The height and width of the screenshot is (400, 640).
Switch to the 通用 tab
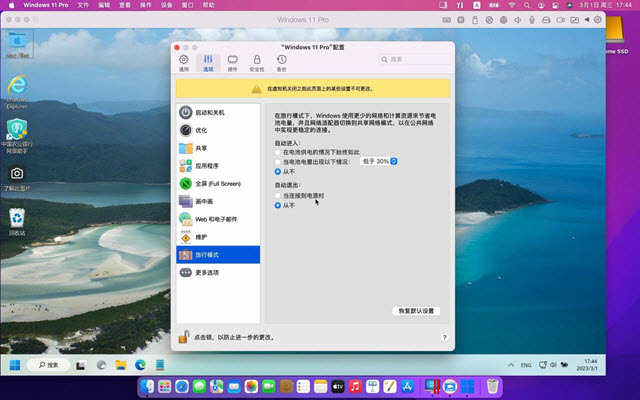click(x=184, y=63)
